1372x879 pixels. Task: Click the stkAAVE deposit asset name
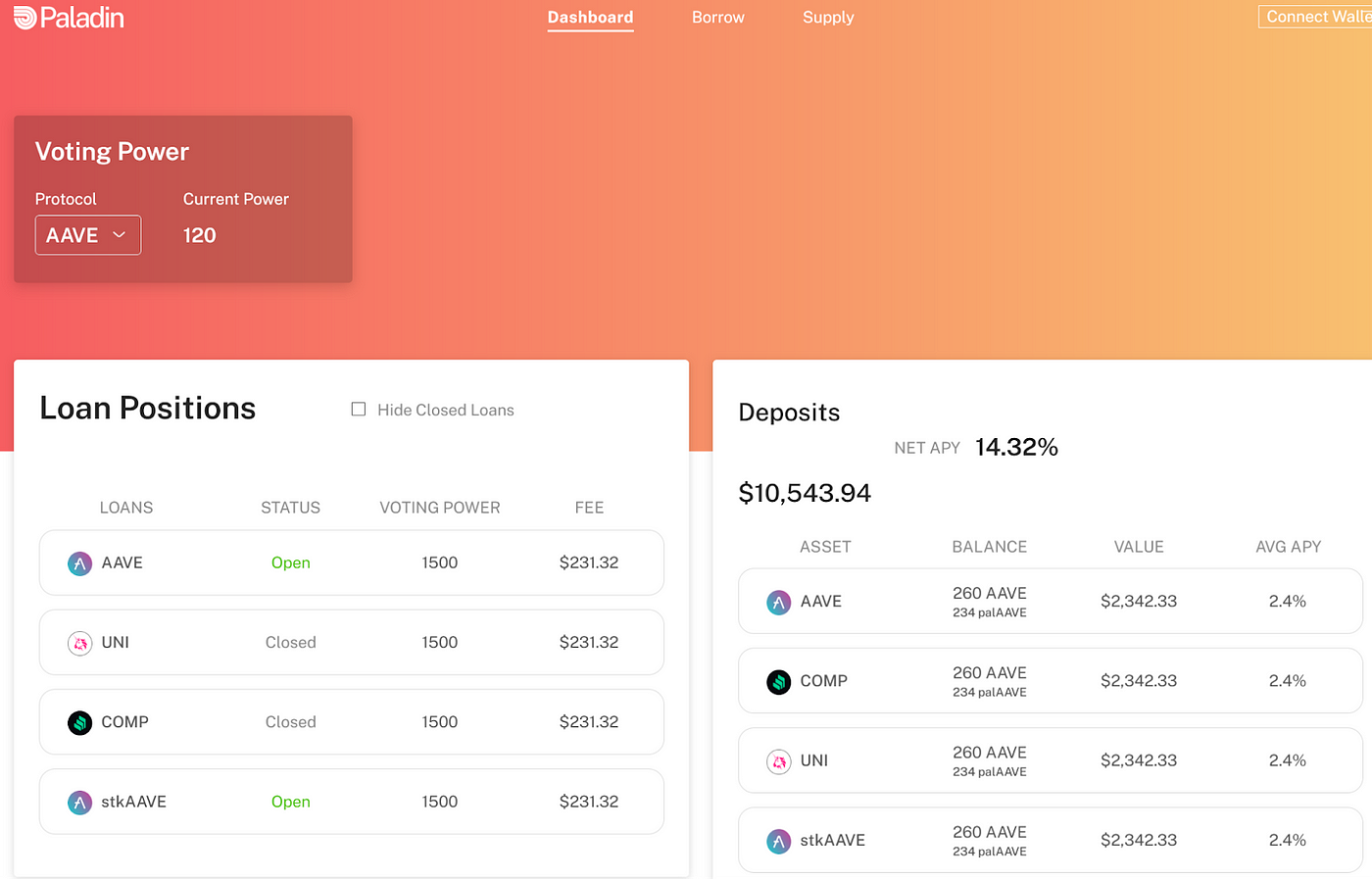point(833,840)
